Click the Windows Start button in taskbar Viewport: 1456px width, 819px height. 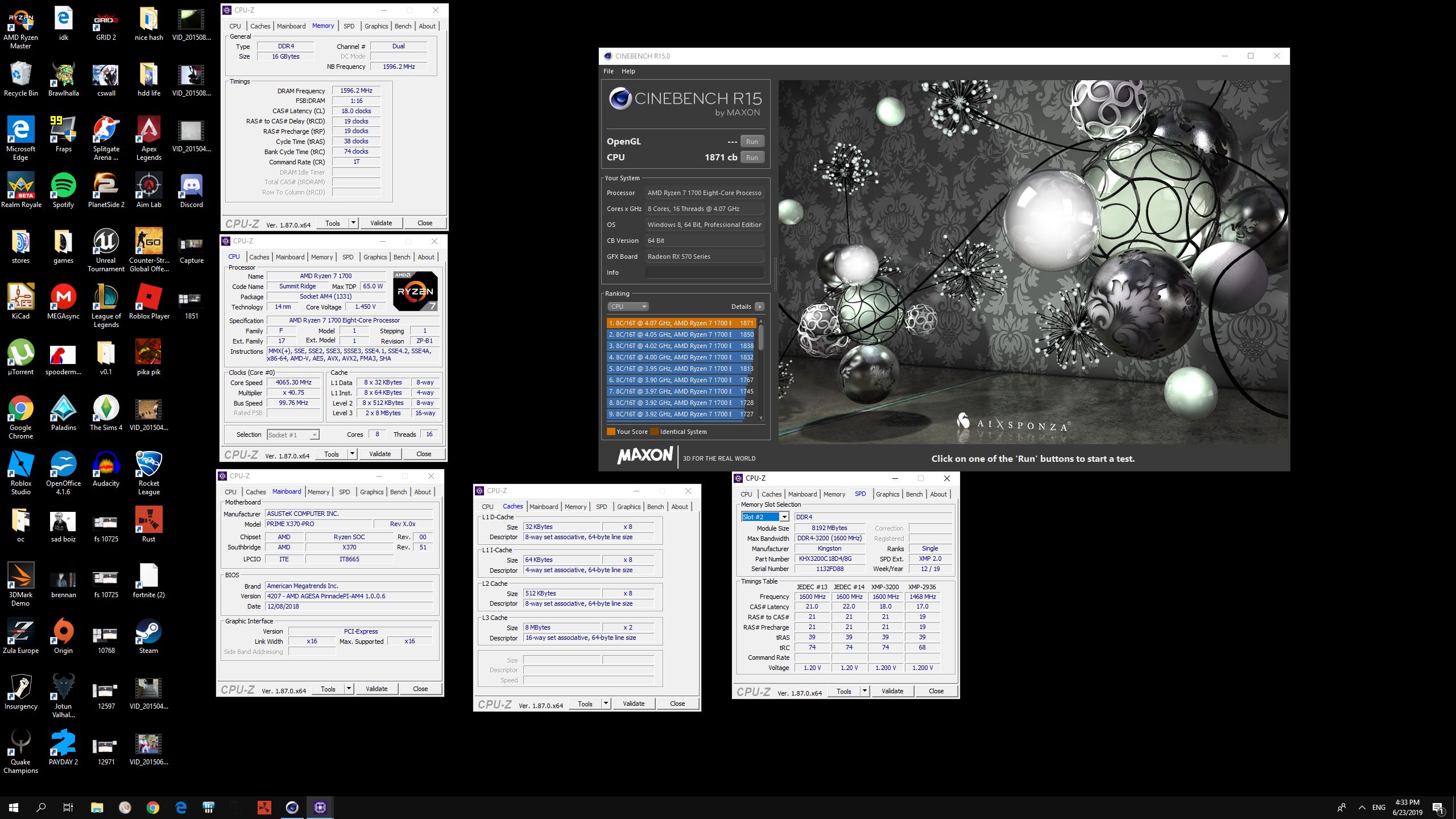pos(14,807)
